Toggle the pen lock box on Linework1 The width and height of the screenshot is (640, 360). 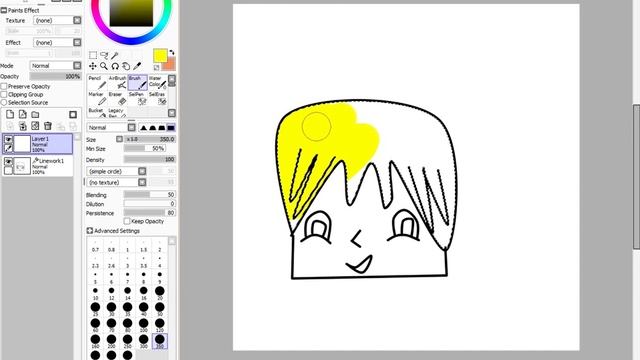[8, 170]
